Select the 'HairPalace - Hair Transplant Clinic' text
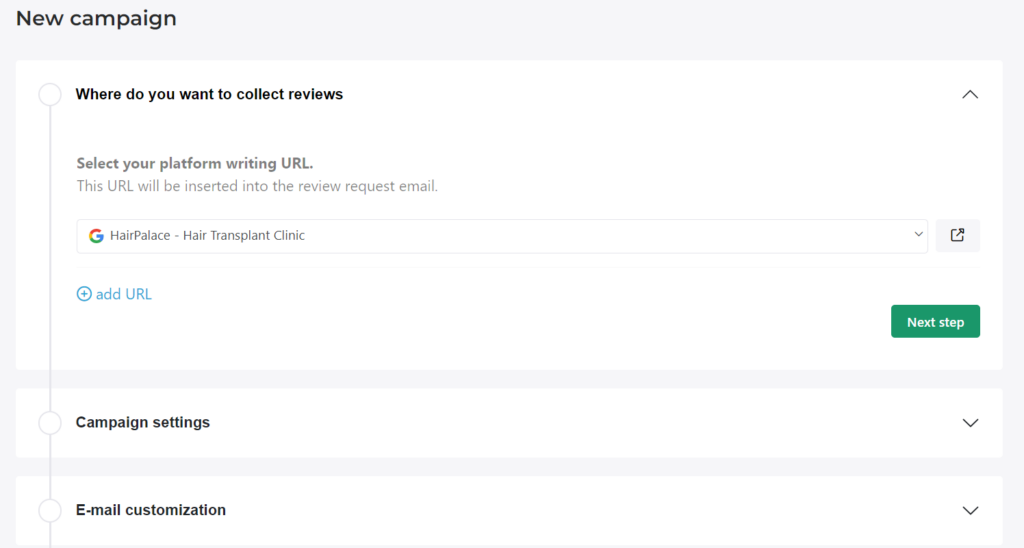Image resolution: width=1024 pixels, height=548 pixels. 207,236
